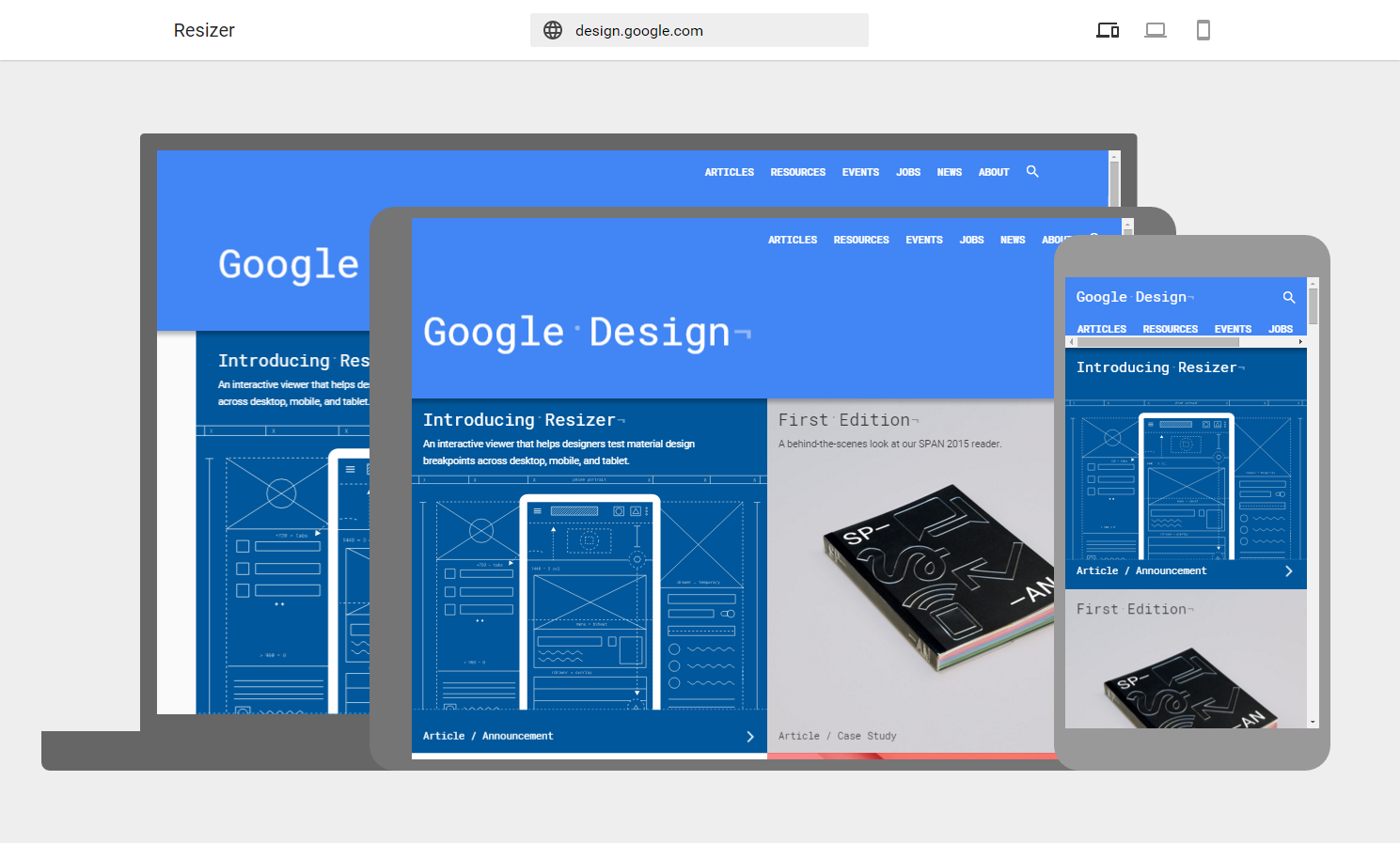Click the wireframe illustration in tablet preview
The height and width of the screenshot is (843, 1400).
pos(590,593)
